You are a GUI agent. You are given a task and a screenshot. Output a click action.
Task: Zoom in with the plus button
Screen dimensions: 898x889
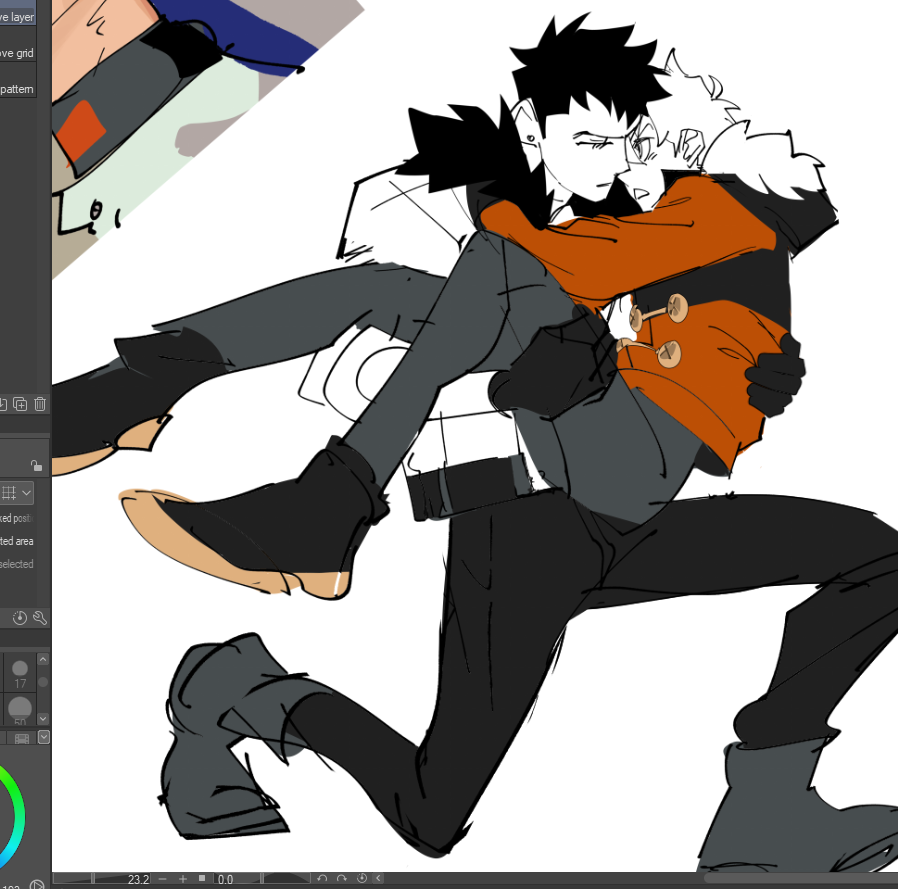[183, 879]
